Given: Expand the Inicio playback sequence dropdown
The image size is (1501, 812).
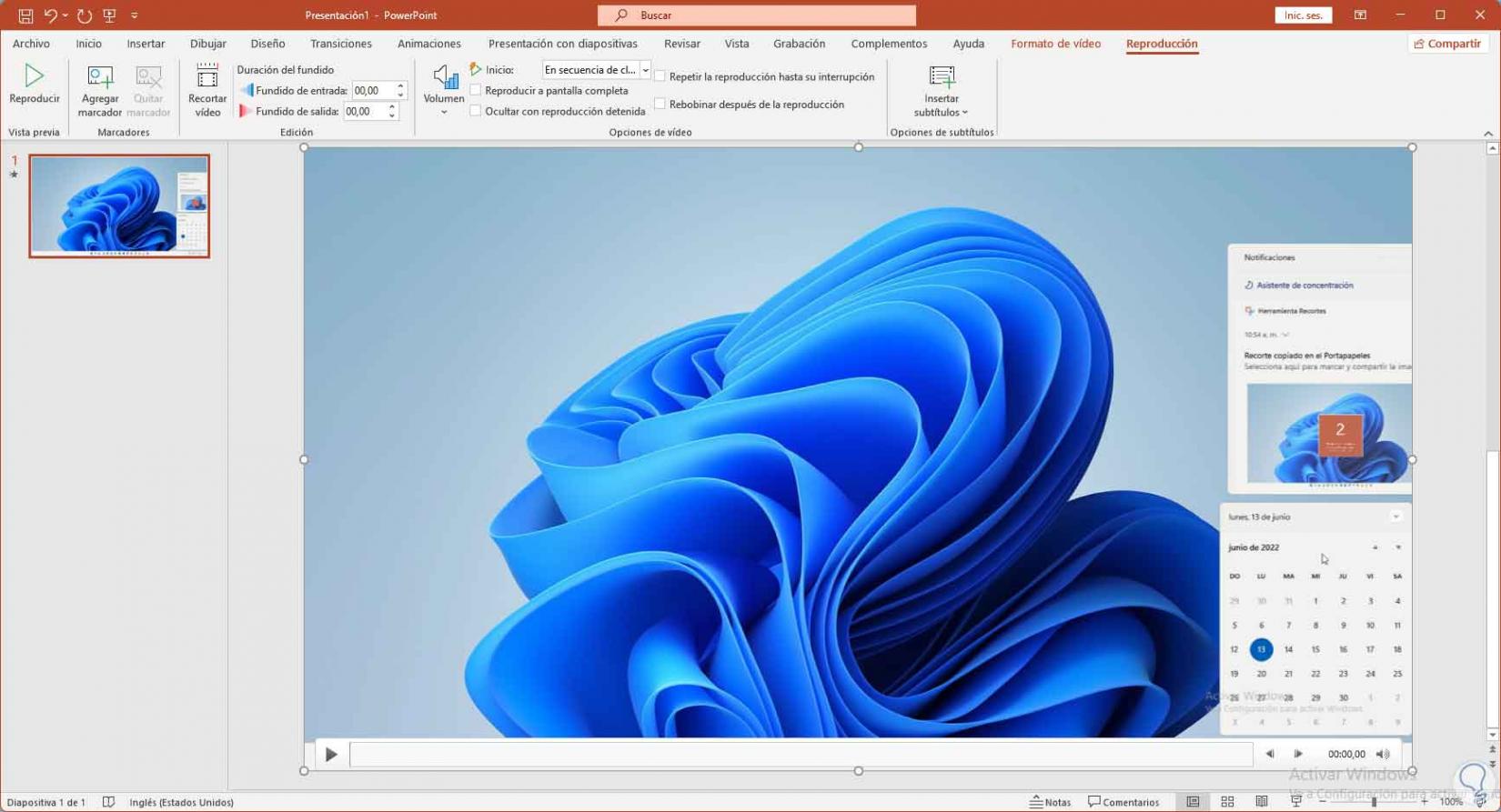Looking at the screenshot, I should 645,70.
